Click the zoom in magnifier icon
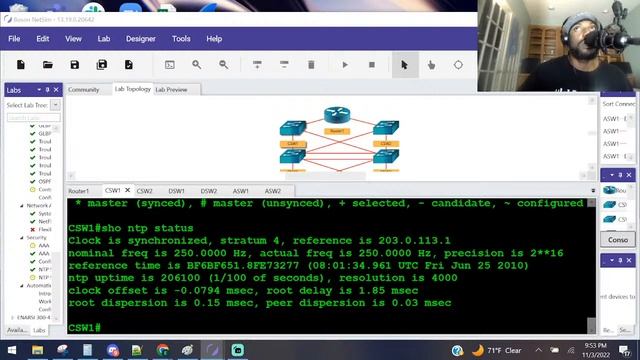 197,64
